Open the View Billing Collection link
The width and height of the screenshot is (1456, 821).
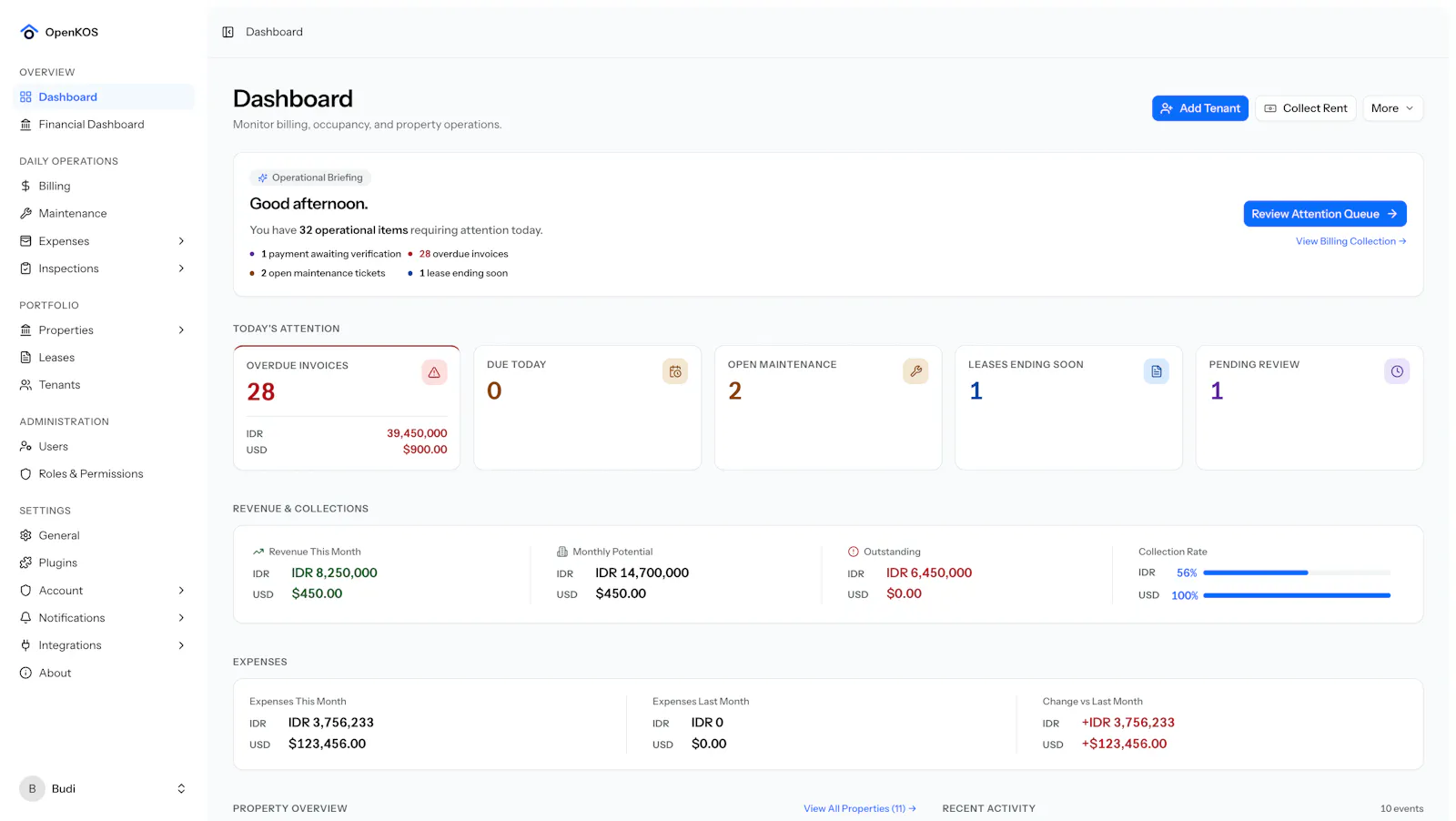point(1351,241)
